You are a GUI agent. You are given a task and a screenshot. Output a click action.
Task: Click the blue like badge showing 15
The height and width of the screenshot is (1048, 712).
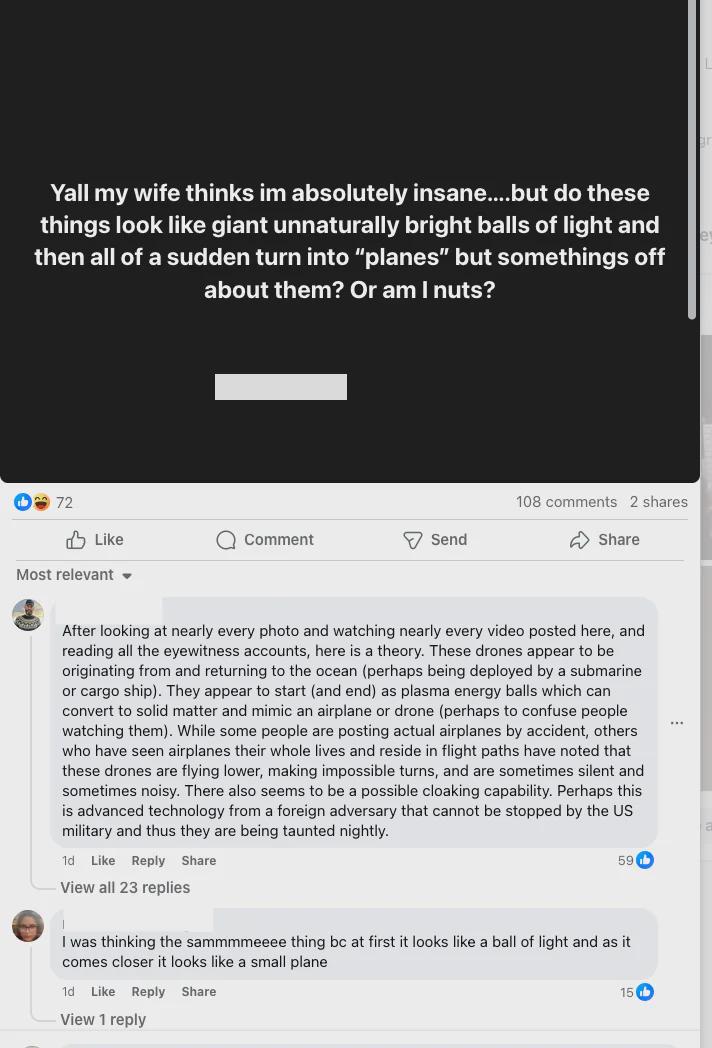(x=645, y=992)
